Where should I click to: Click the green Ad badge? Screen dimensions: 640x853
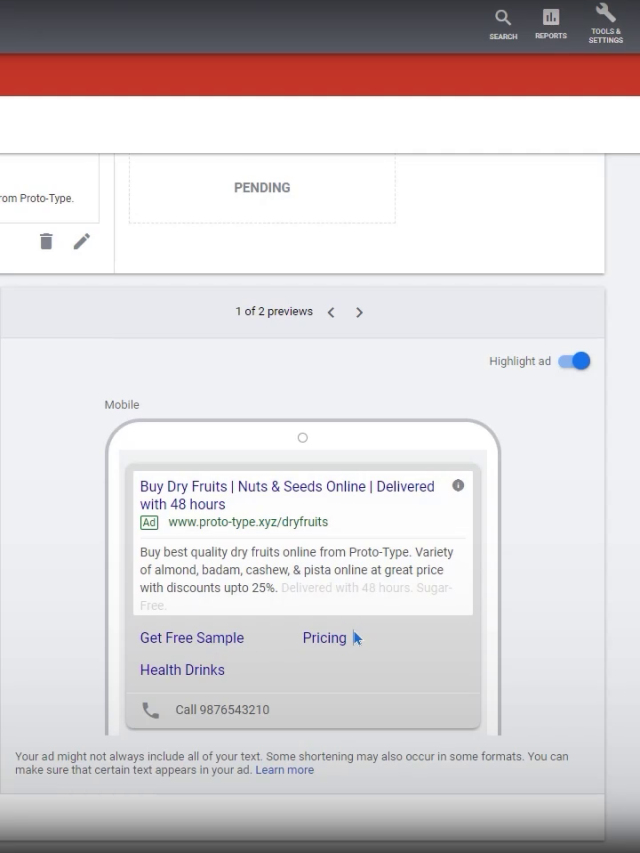click(149, 522)
